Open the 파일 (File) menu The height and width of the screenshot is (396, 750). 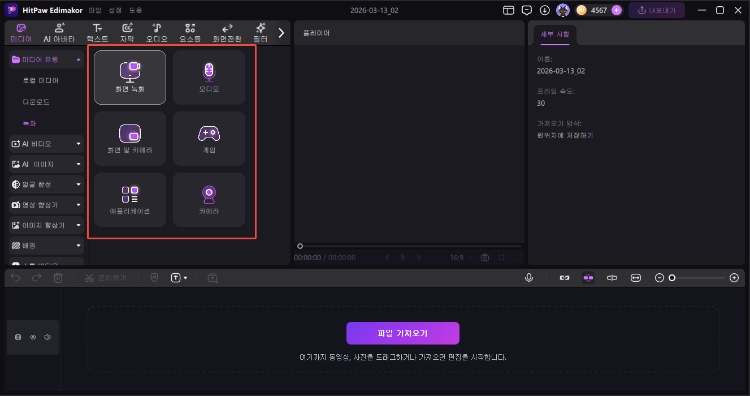[x=95, y=10]
